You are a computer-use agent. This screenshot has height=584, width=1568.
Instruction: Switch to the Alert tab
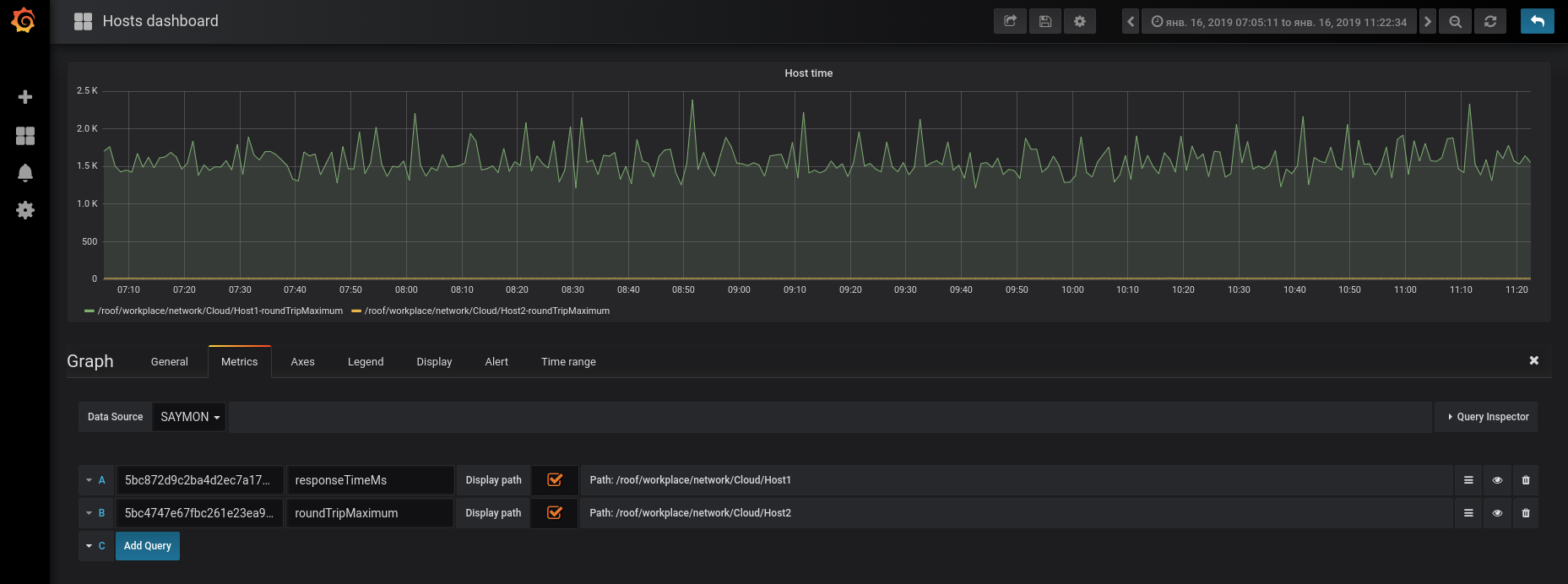(x=496, y=361)
